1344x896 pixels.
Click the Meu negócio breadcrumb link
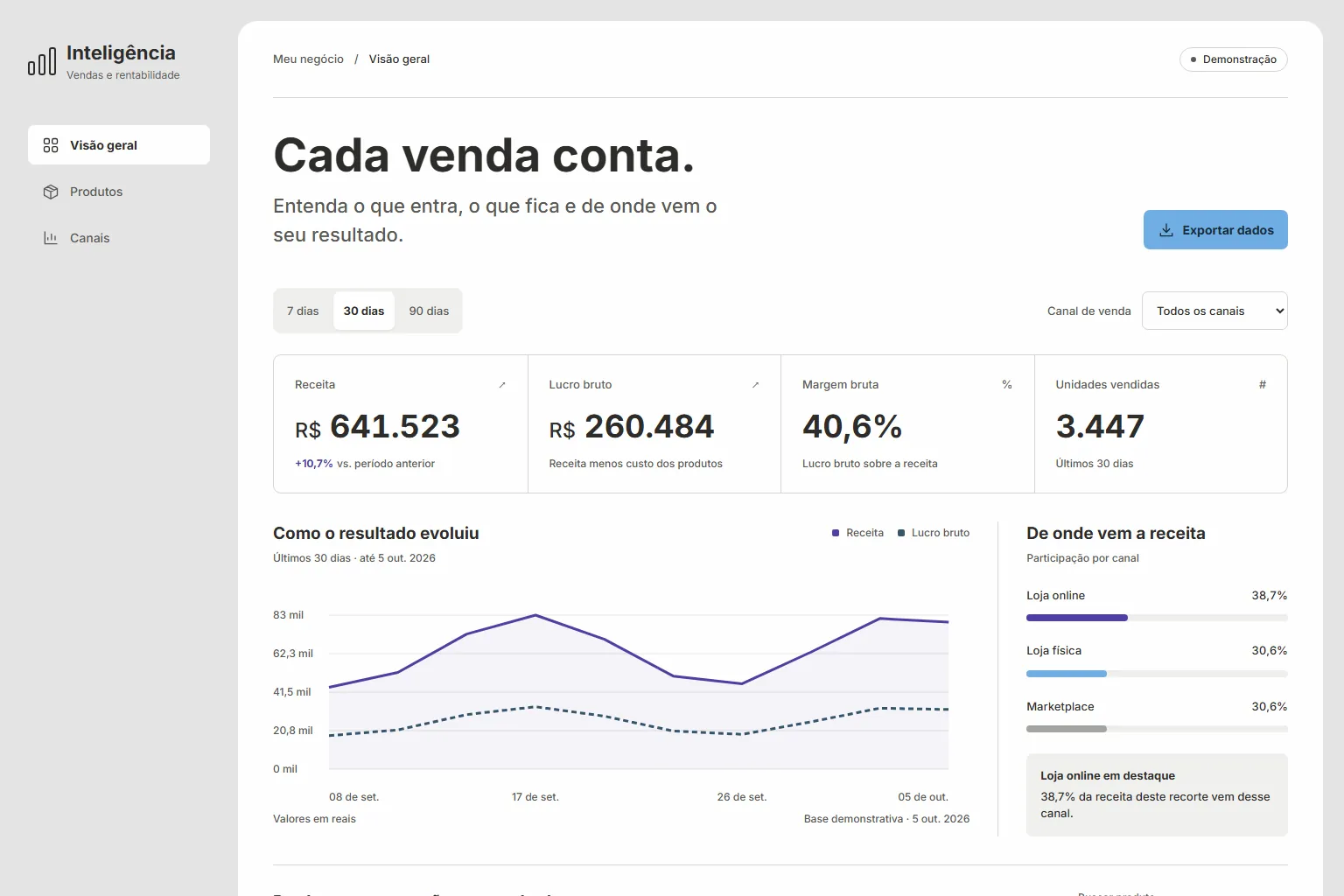pyautogui.click(x=308, y=59)
